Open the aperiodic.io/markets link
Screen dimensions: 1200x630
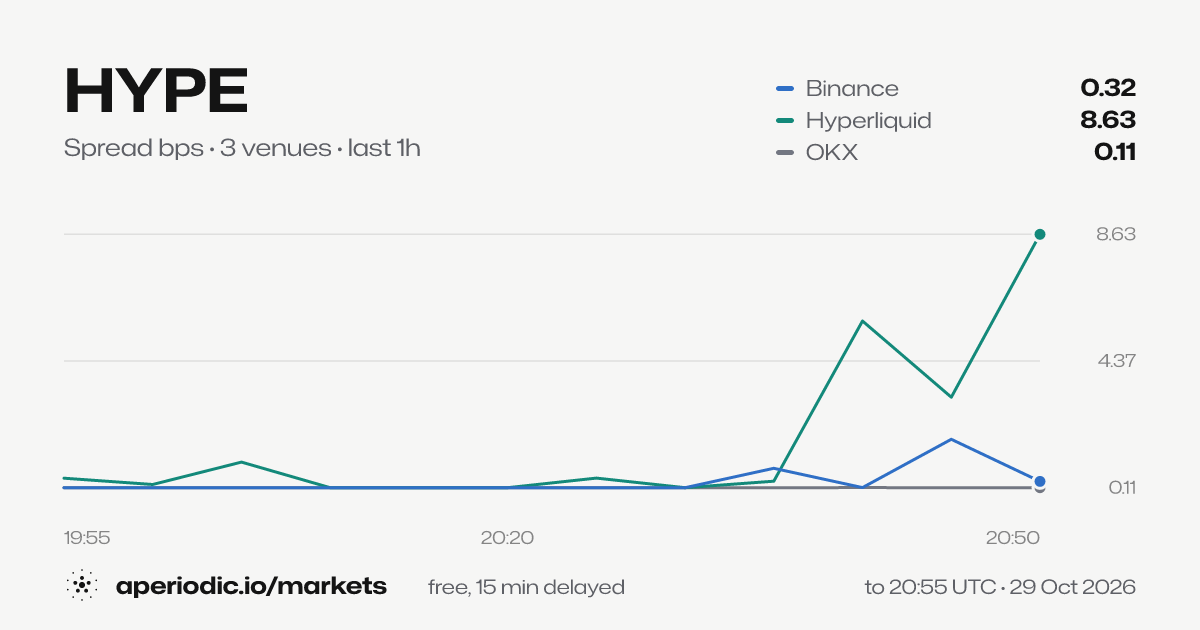251,587
